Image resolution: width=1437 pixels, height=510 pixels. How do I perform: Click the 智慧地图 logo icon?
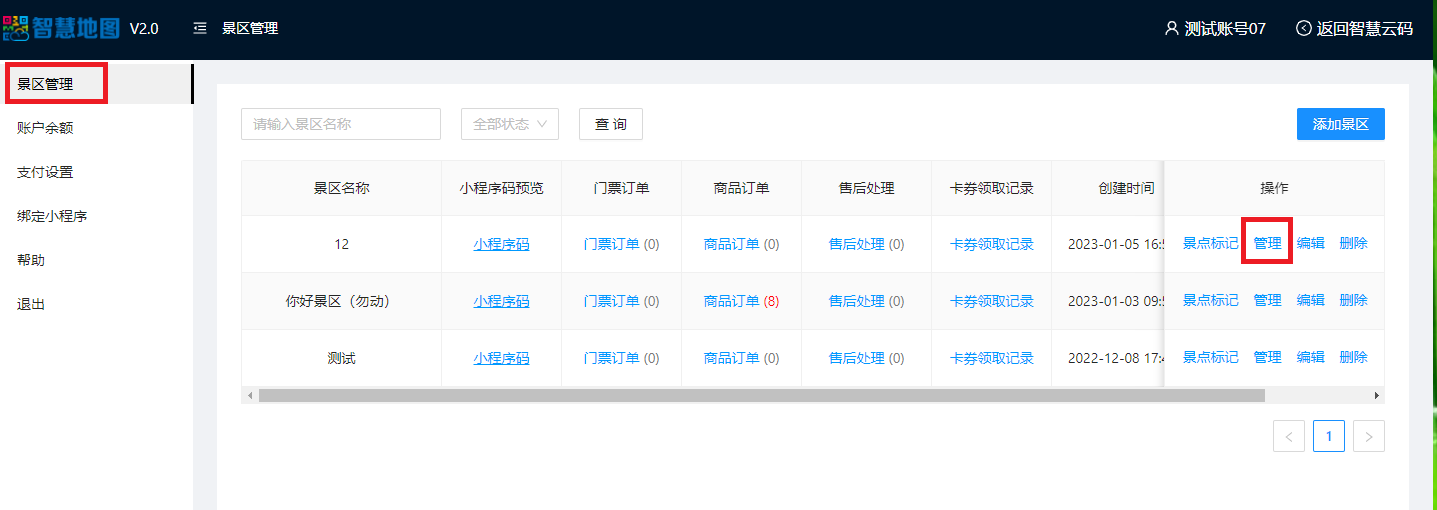tap(17, 28)
